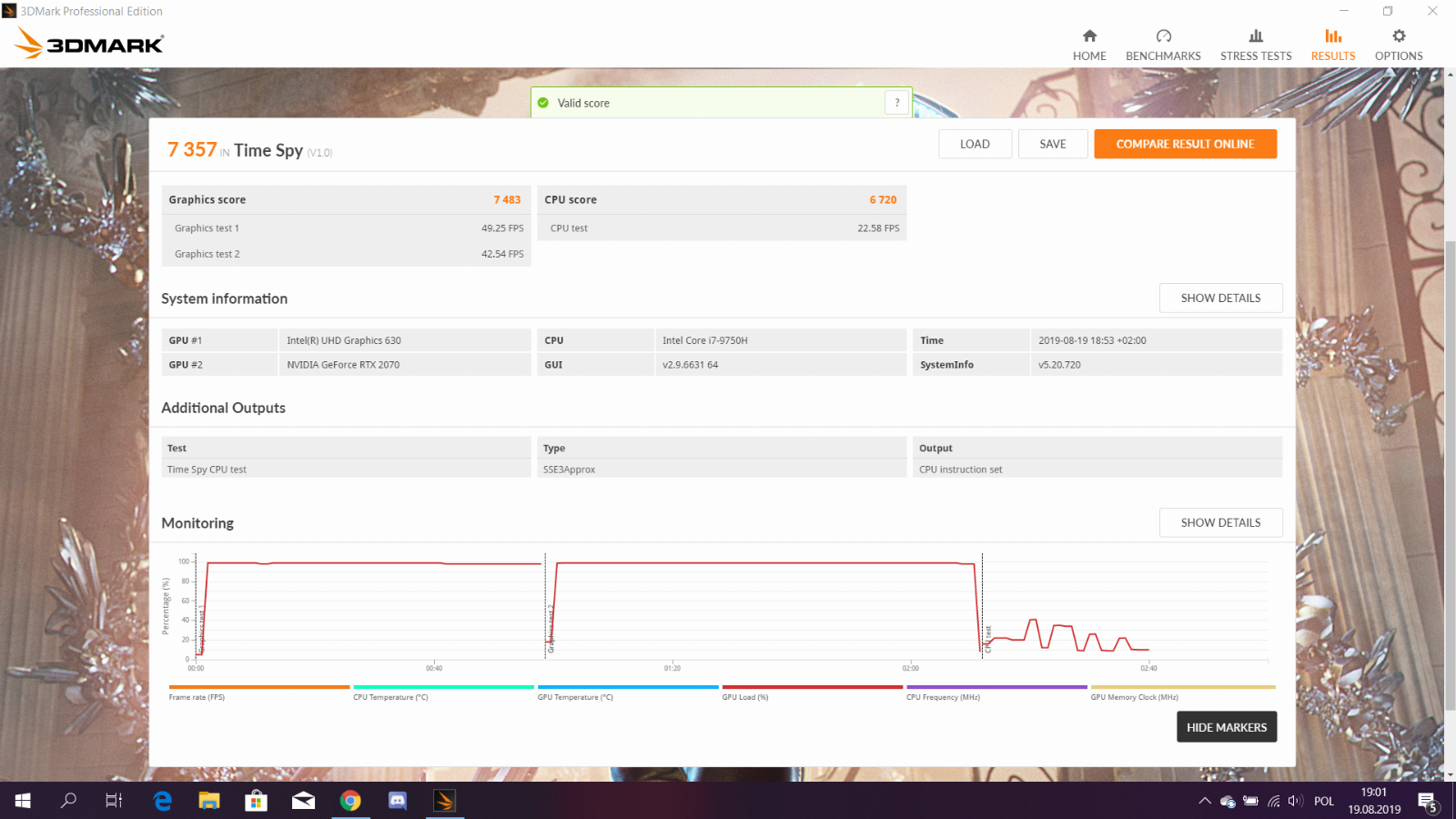
Task: Open Windows Start menu
Action: click(23, 801)
